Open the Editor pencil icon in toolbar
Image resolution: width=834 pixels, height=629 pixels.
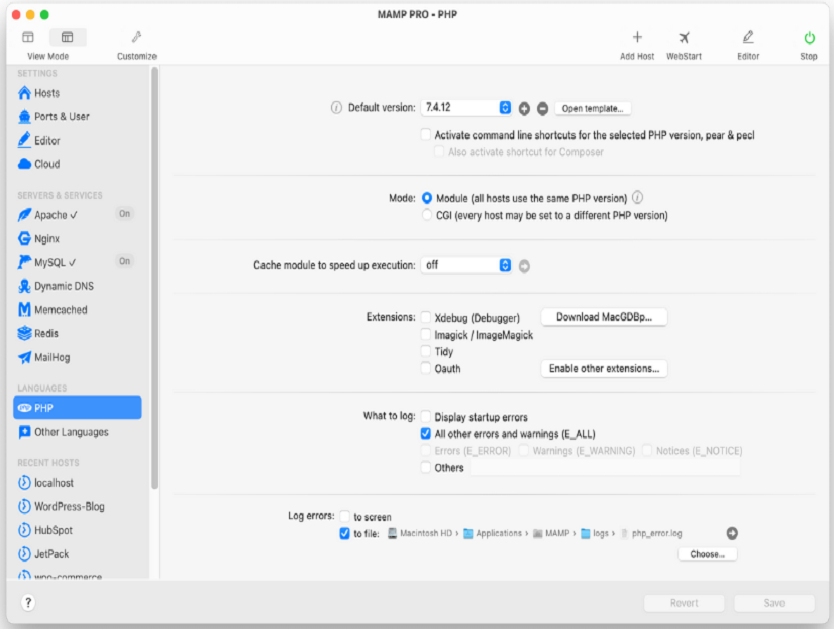click(748, 37)
